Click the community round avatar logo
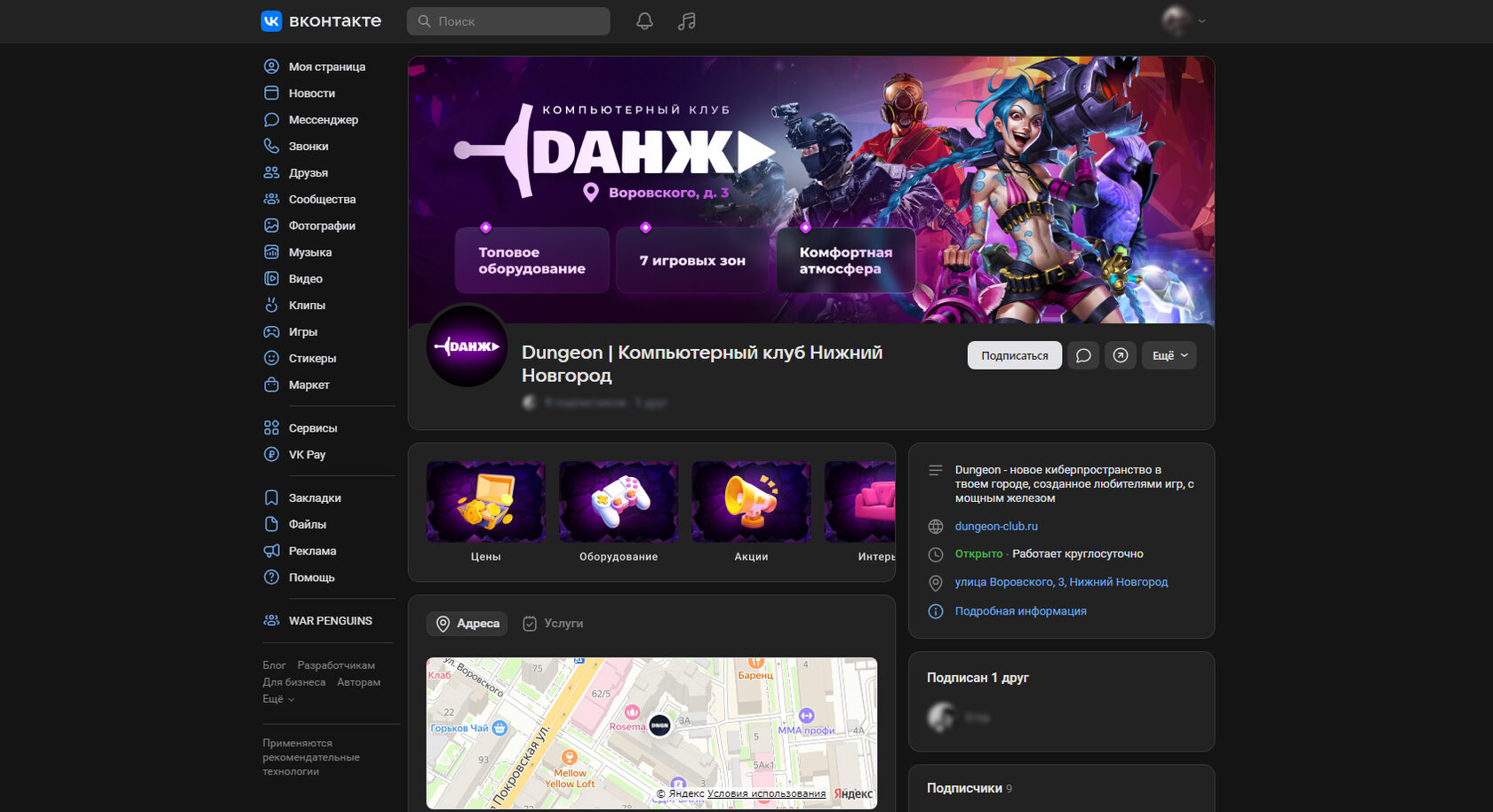1493x812 pixels. click(x=467, y=346)
